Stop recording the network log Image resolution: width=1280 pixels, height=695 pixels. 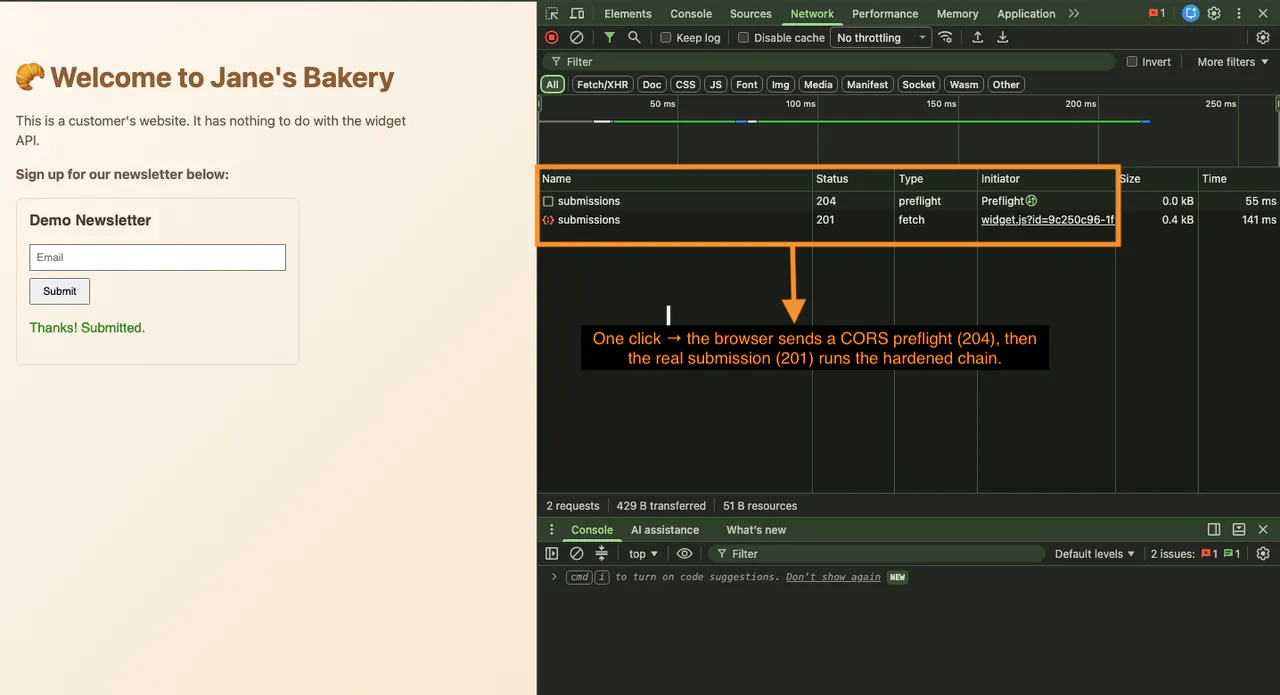click(552, 38)
